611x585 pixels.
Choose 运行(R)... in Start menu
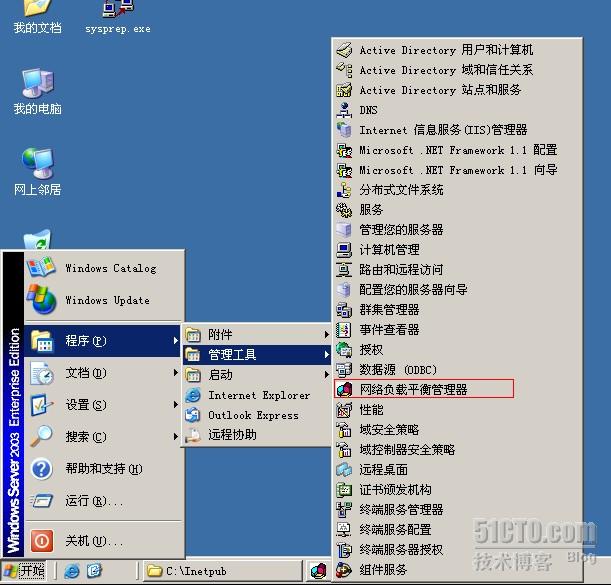tap(103, 501)
